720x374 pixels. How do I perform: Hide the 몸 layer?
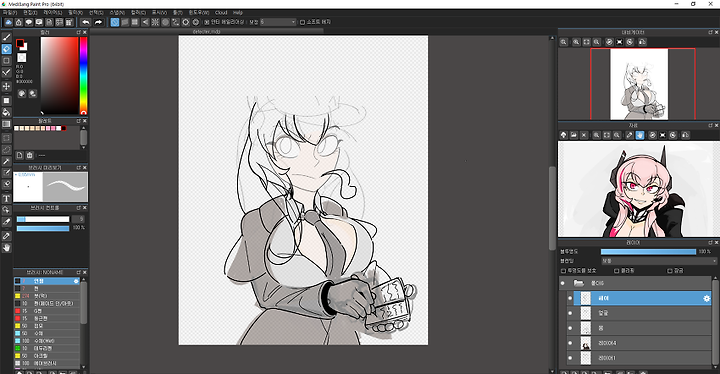pos(570,328)
